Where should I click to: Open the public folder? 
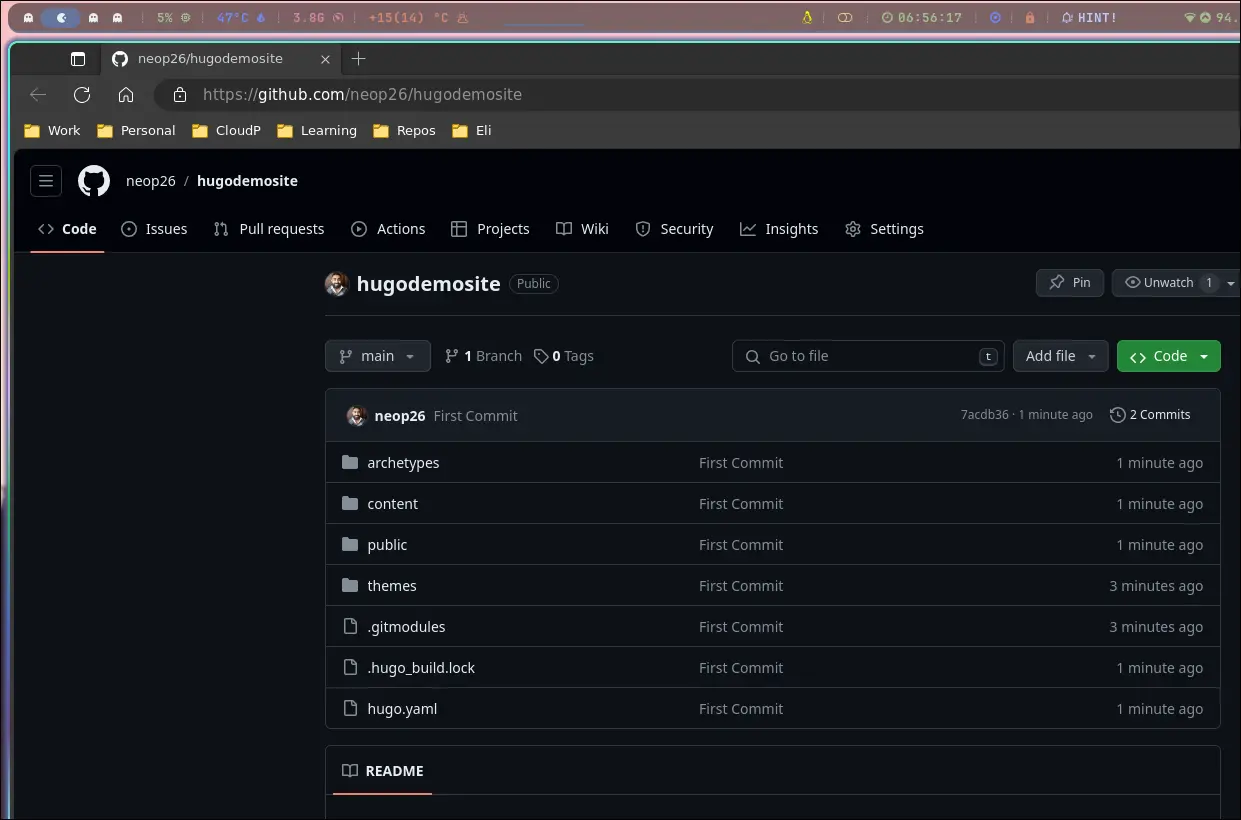387,545
